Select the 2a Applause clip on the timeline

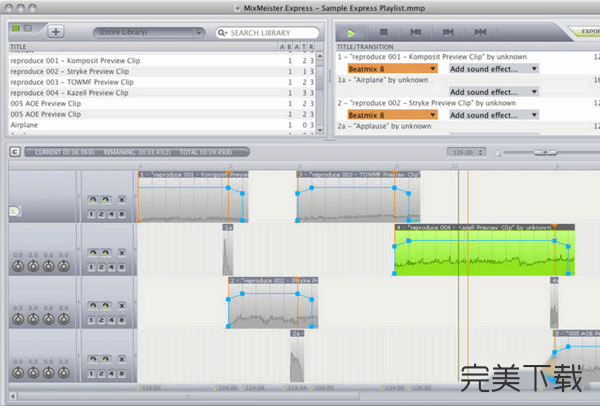(x=297, y=356)
